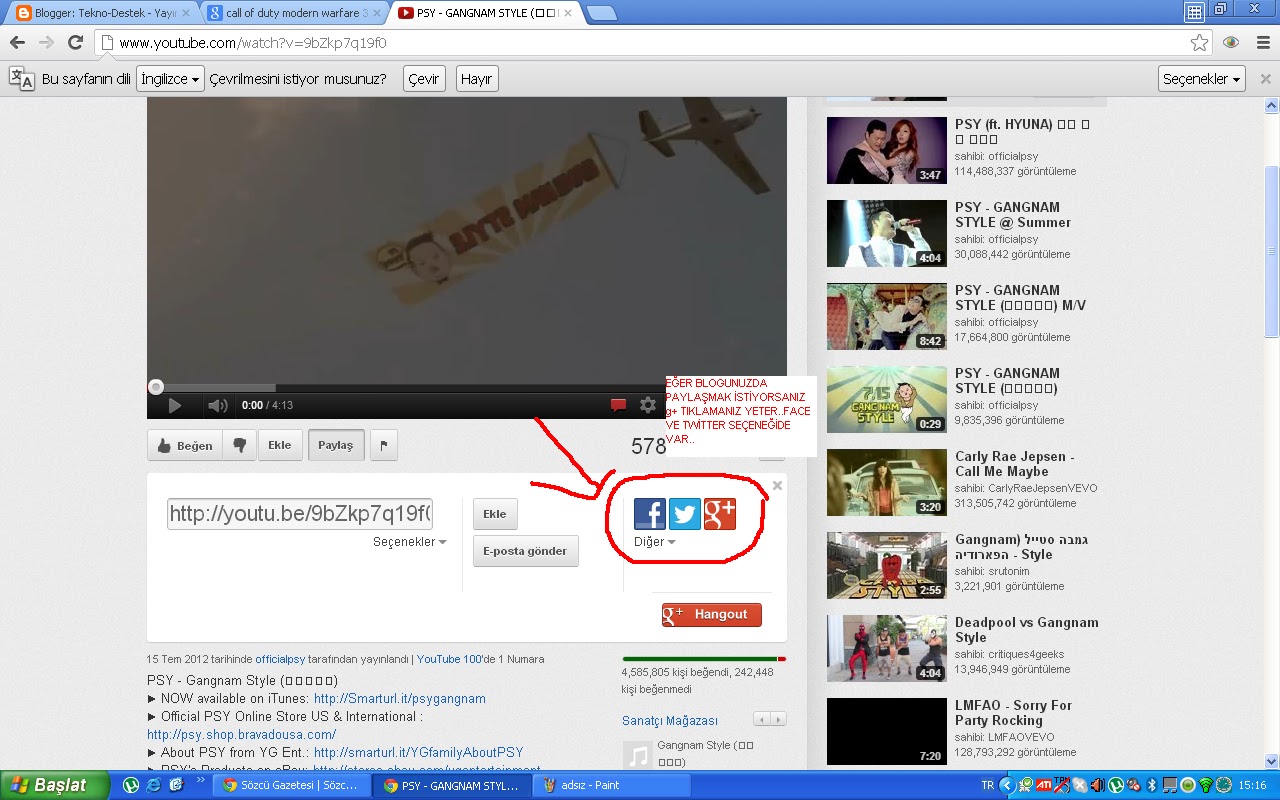Expand Diğer share options

pos(655,542)
